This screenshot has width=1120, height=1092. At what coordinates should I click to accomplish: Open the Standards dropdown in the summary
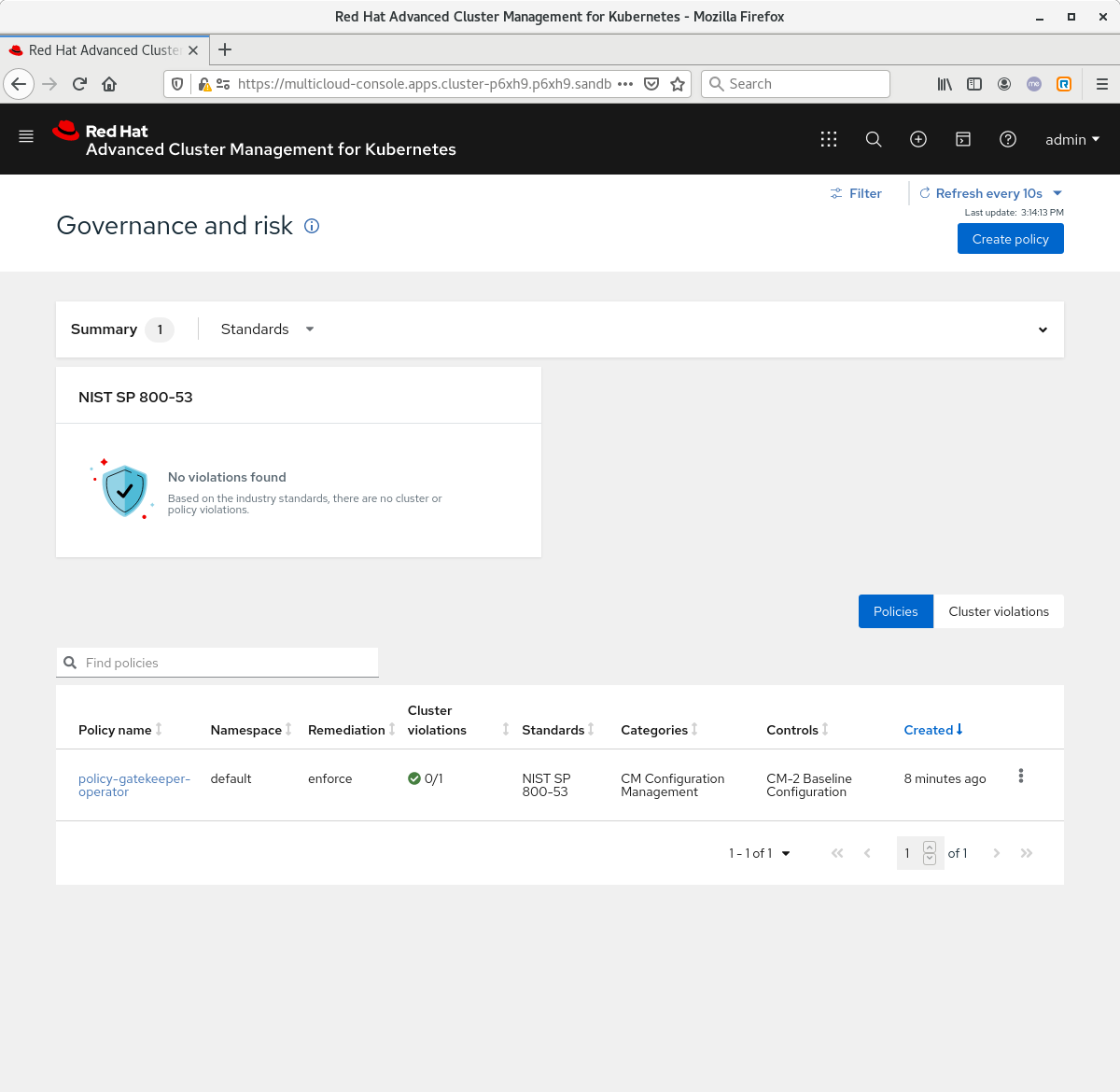[x=266, y=329]
